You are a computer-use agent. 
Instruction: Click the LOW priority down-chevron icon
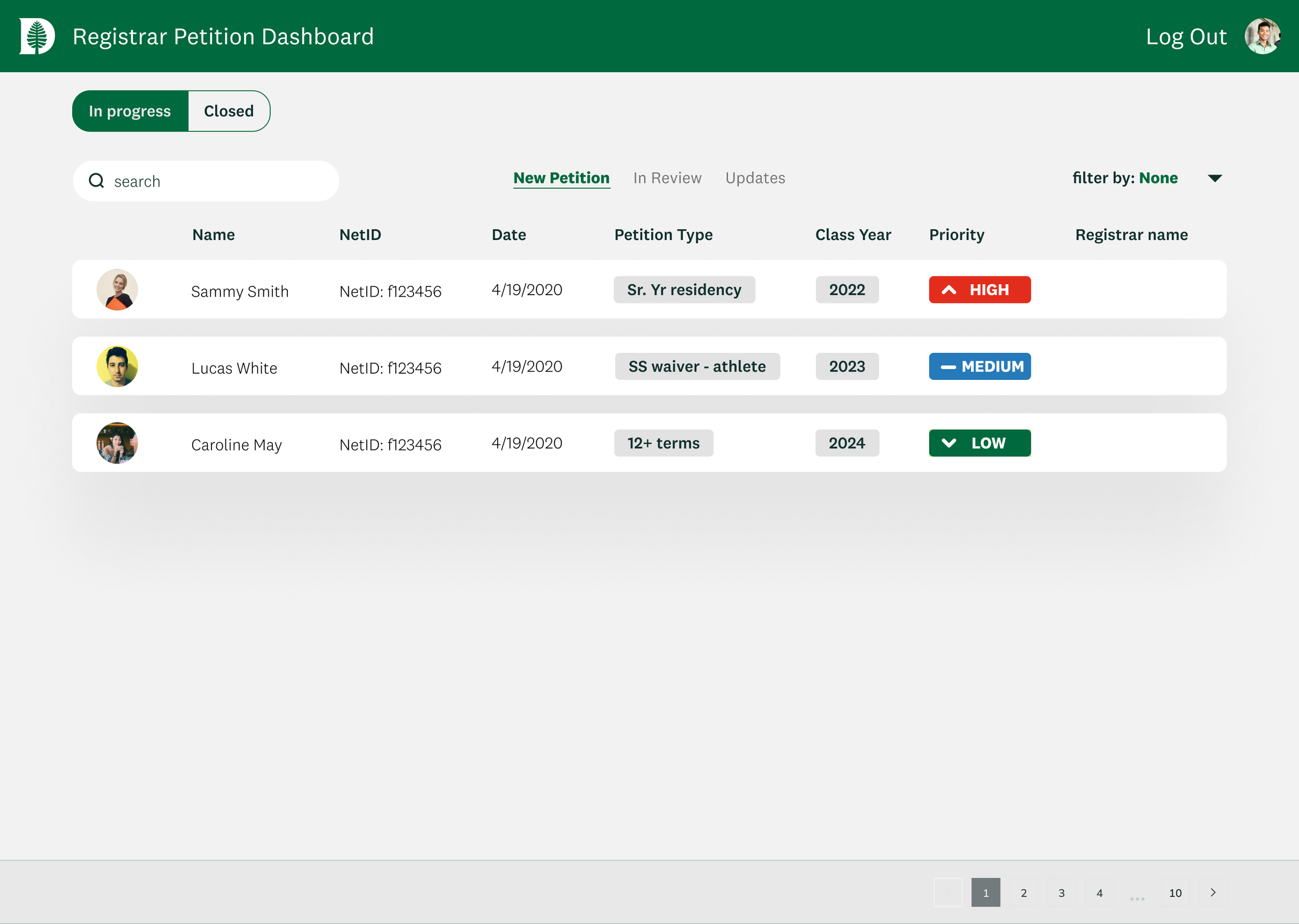point(949,443)
